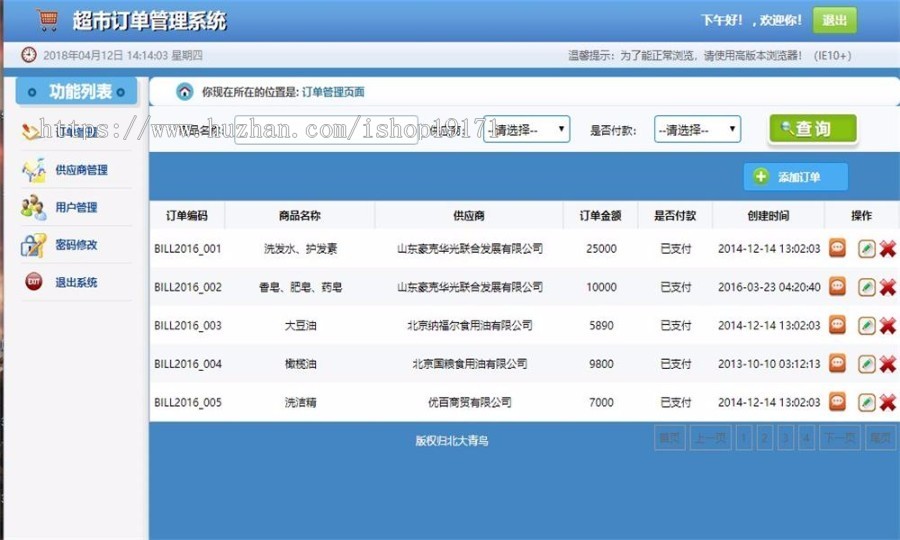Go to pagination page 3
900x540 pixels.
pyautogui.click(x=786, y=438)
